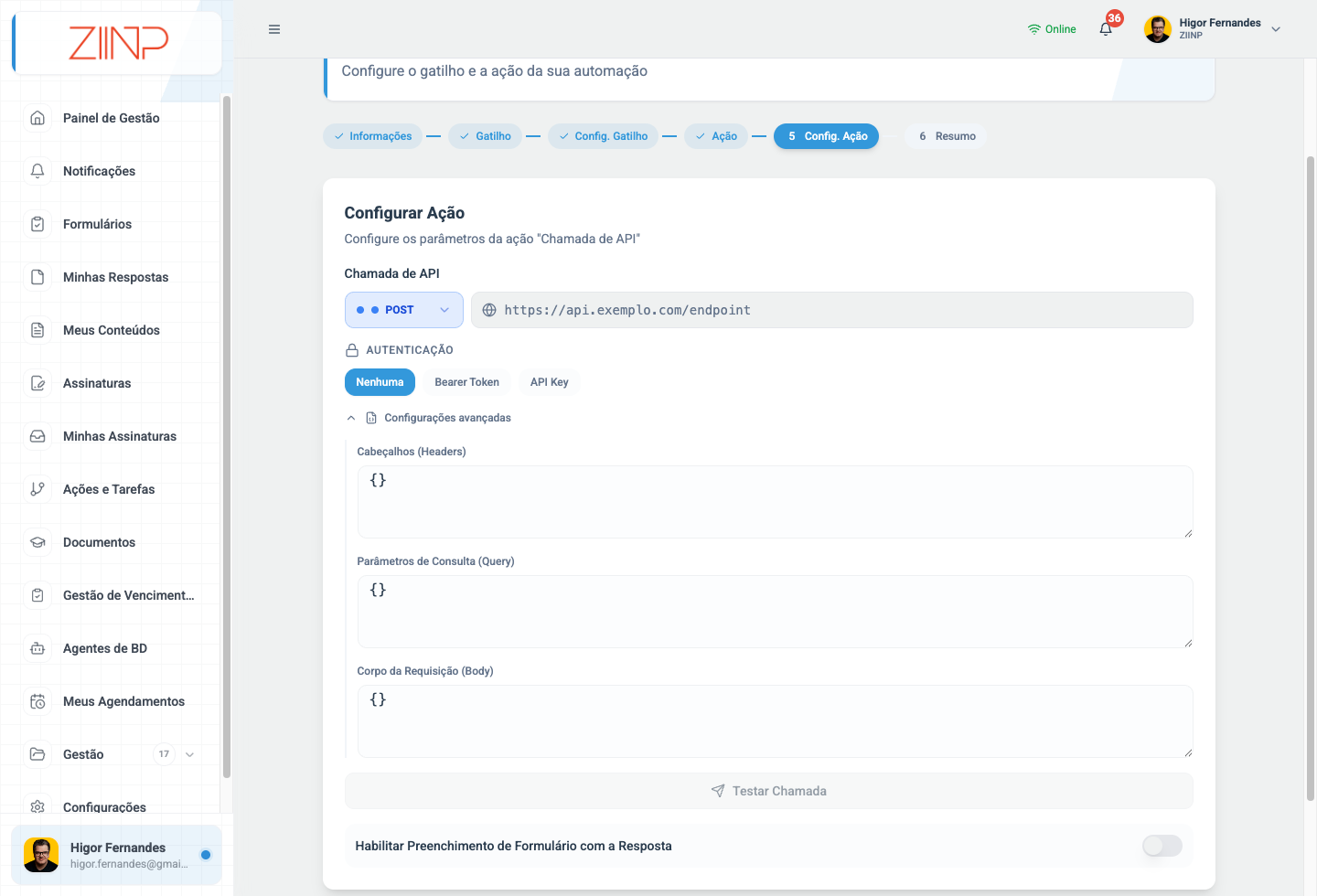This screenshot has height=896, width=1317.
Task: Open the POST method dropdown
Action: [404, 310]
